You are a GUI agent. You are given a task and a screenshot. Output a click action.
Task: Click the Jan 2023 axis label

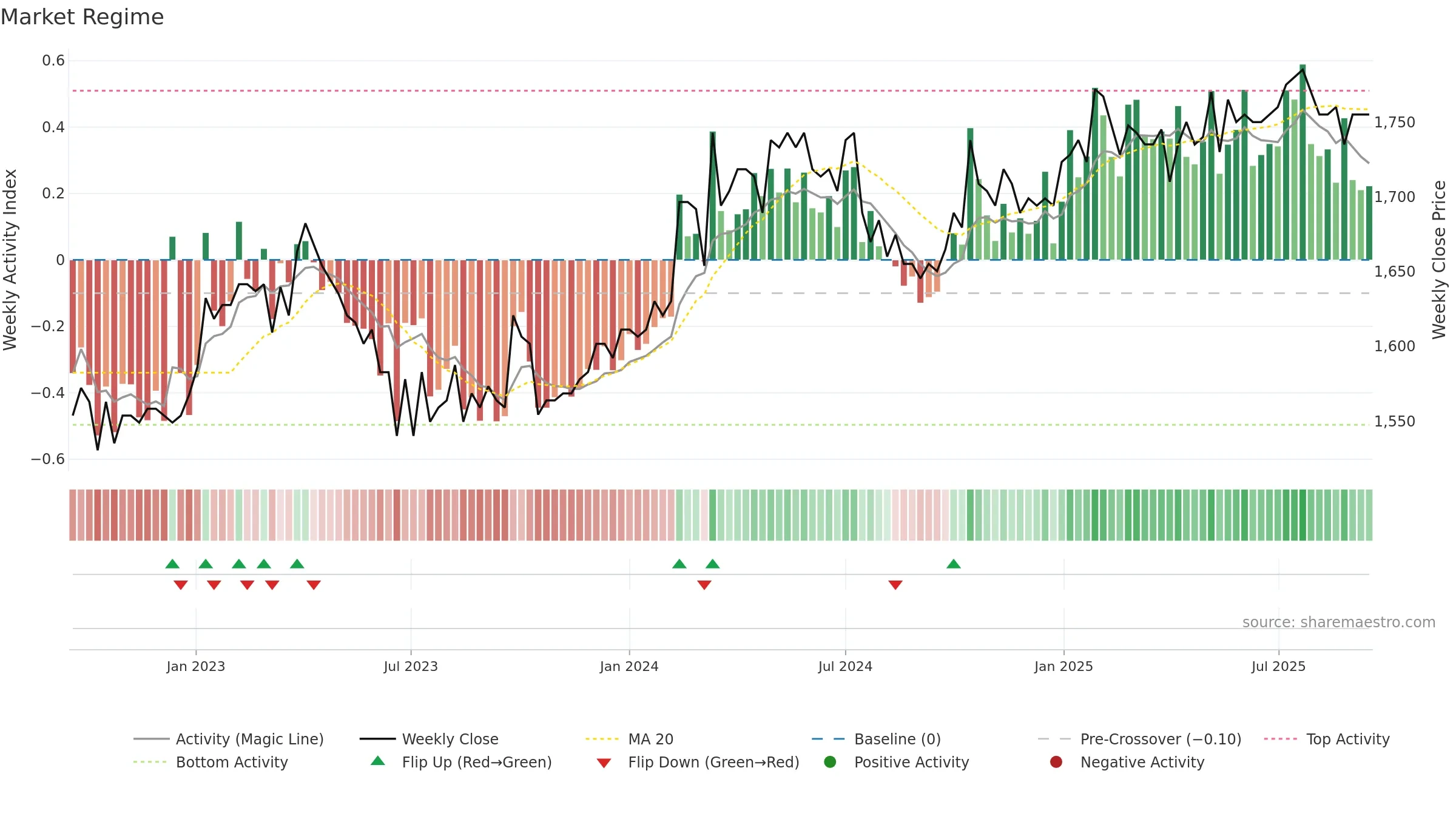[x=196, y=667]
